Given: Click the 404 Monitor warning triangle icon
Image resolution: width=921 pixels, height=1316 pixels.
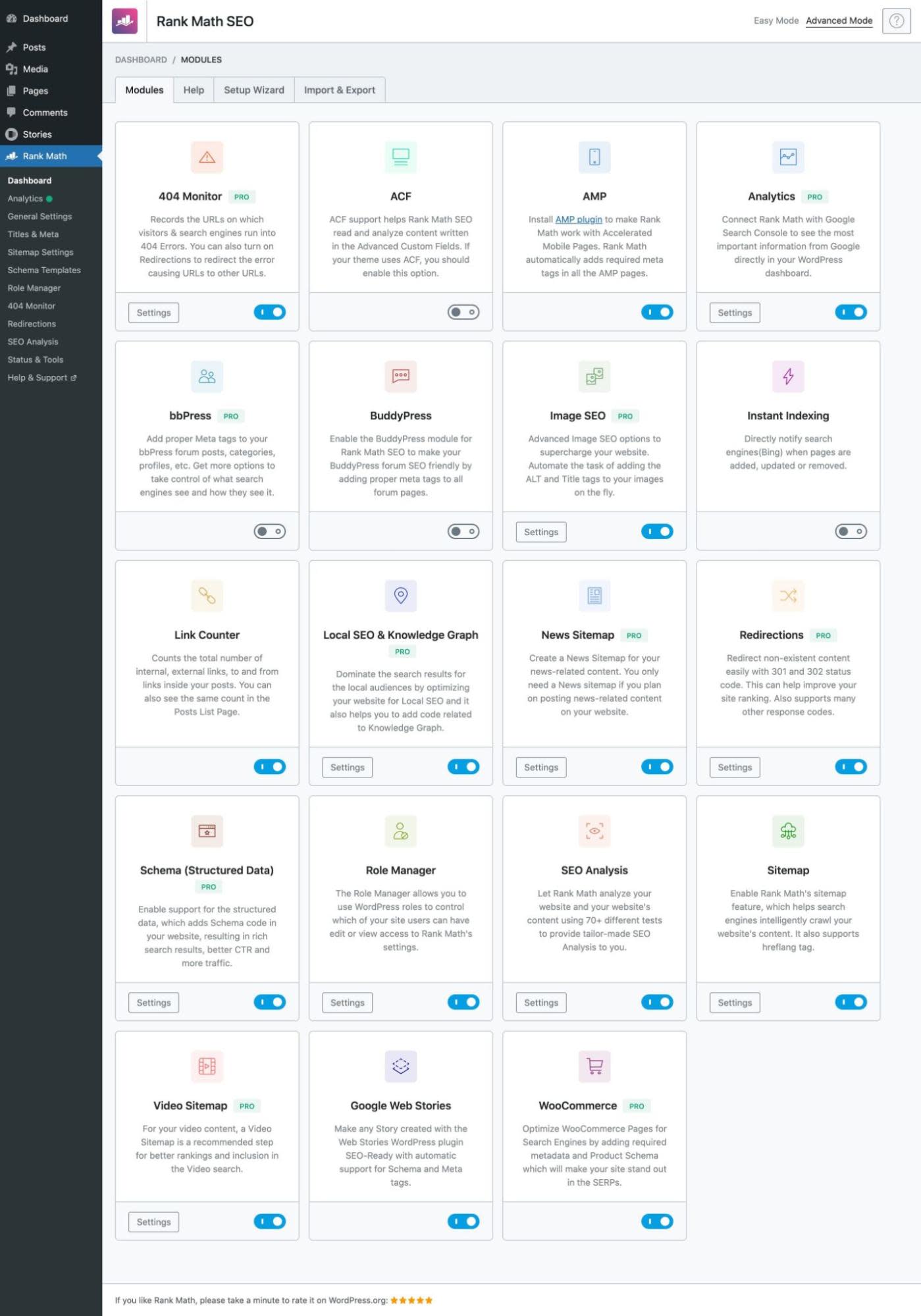Looking at the screenshot, I should click(x=207, y=157).
